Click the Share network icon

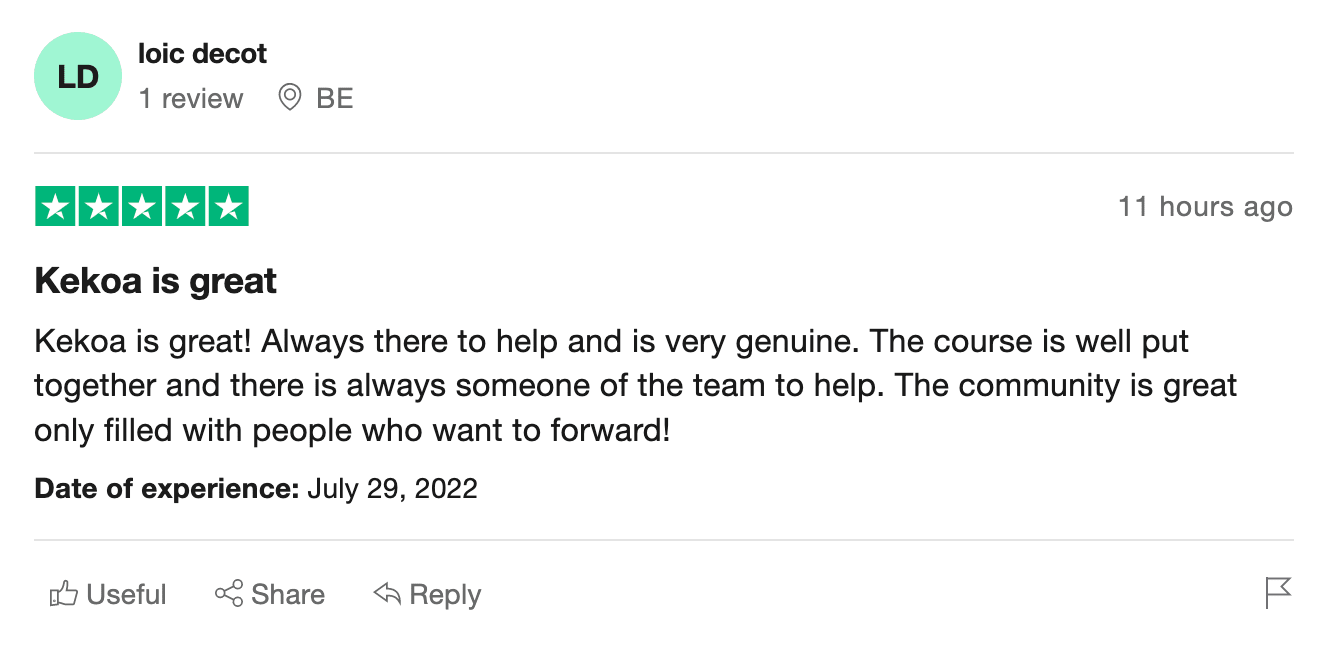229,594
